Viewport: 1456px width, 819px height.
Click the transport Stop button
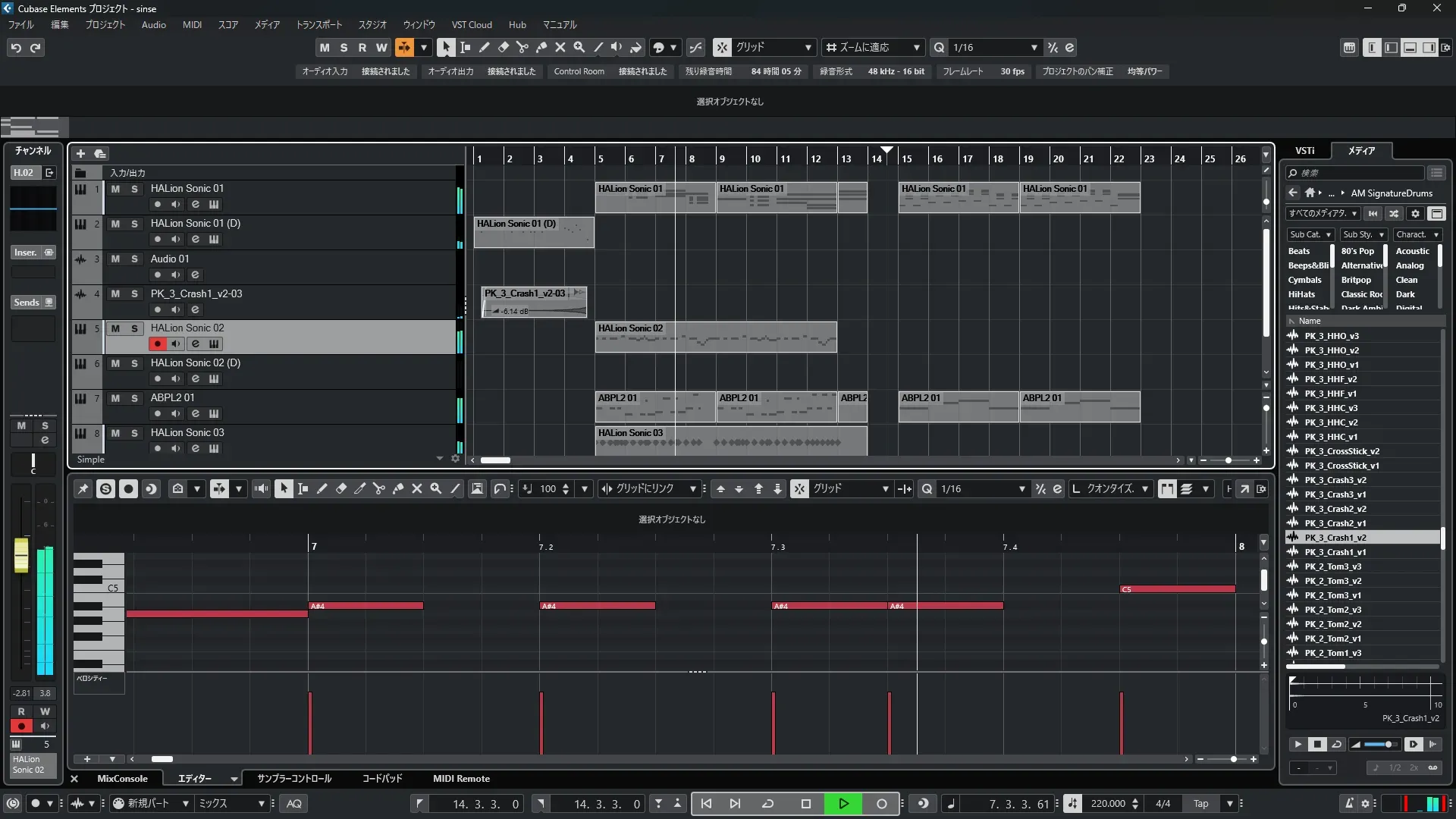[x=805, y=804]
